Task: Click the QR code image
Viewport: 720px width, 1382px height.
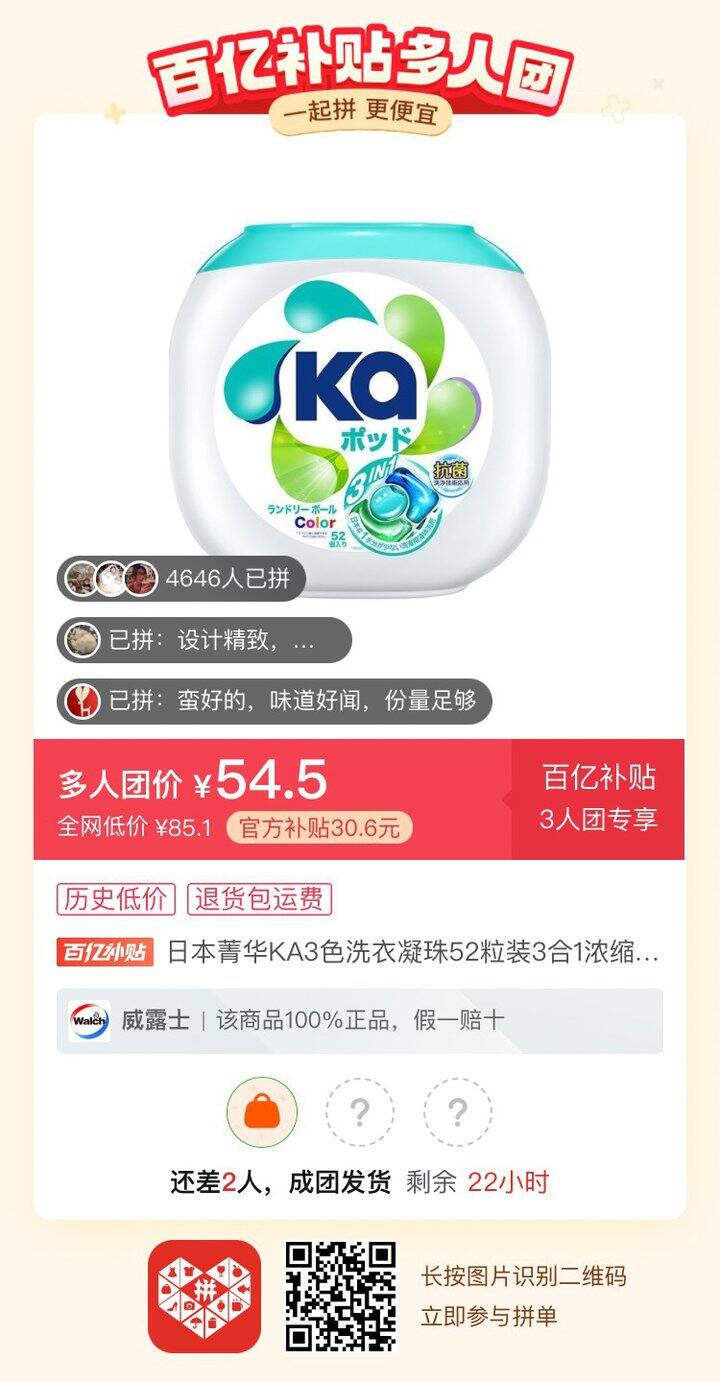Action: [341, 1297]
